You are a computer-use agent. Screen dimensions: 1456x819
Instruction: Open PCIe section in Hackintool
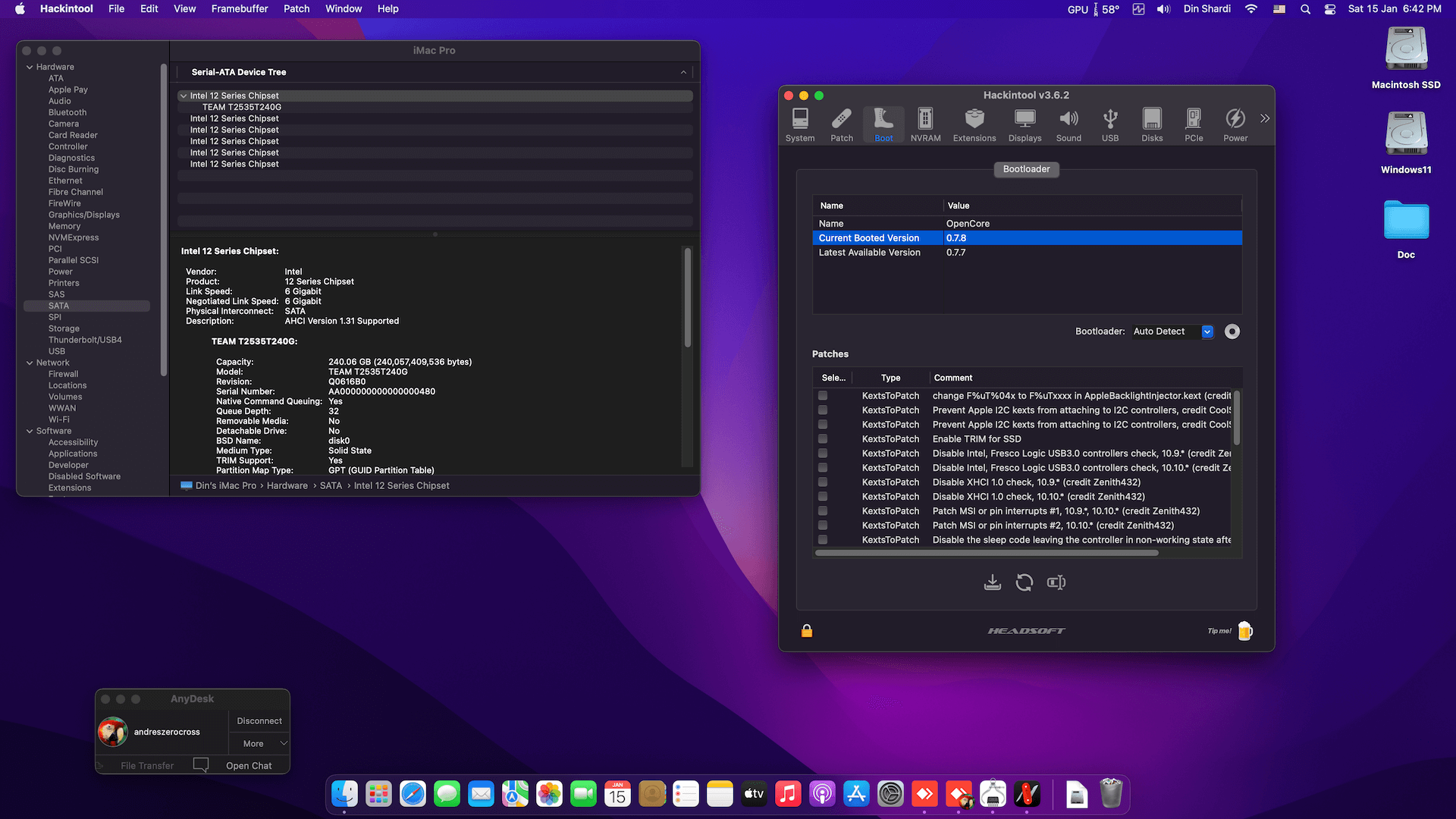(x=1194, y=125)
